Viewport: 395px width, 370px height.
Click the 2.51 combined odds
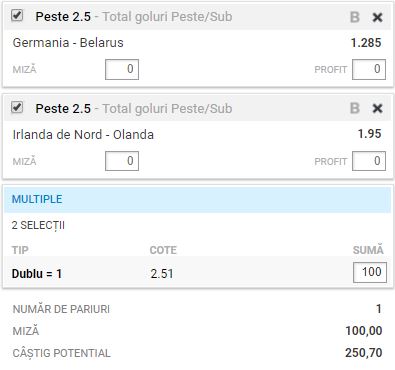tap(162, 274)
